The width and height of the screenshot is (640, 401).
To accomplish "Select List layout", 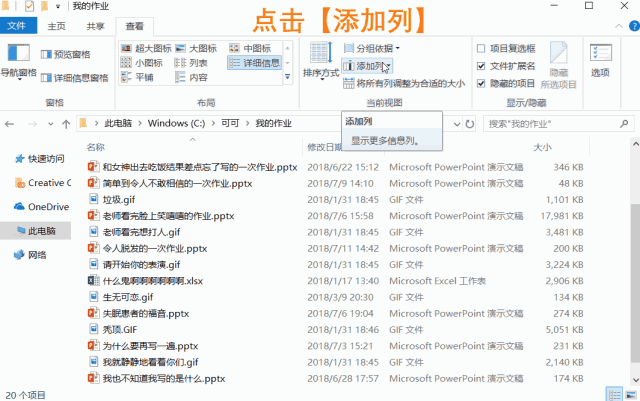I will pos(191,63).
